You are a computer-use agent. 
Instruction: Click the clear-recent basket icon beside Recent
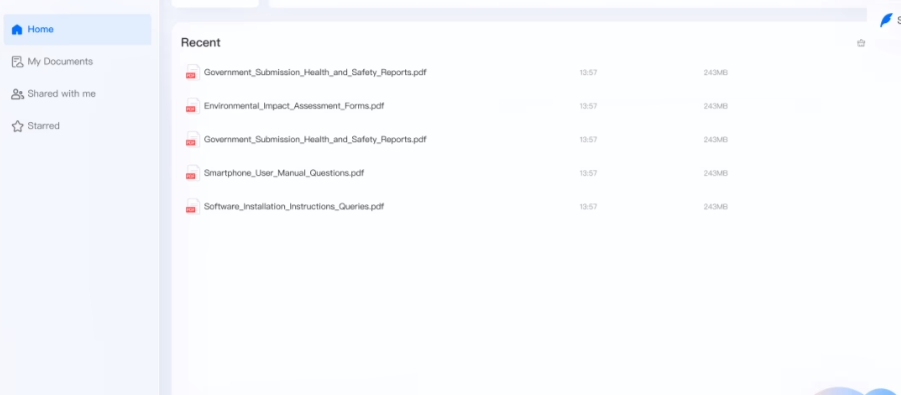tap(861, 43)
